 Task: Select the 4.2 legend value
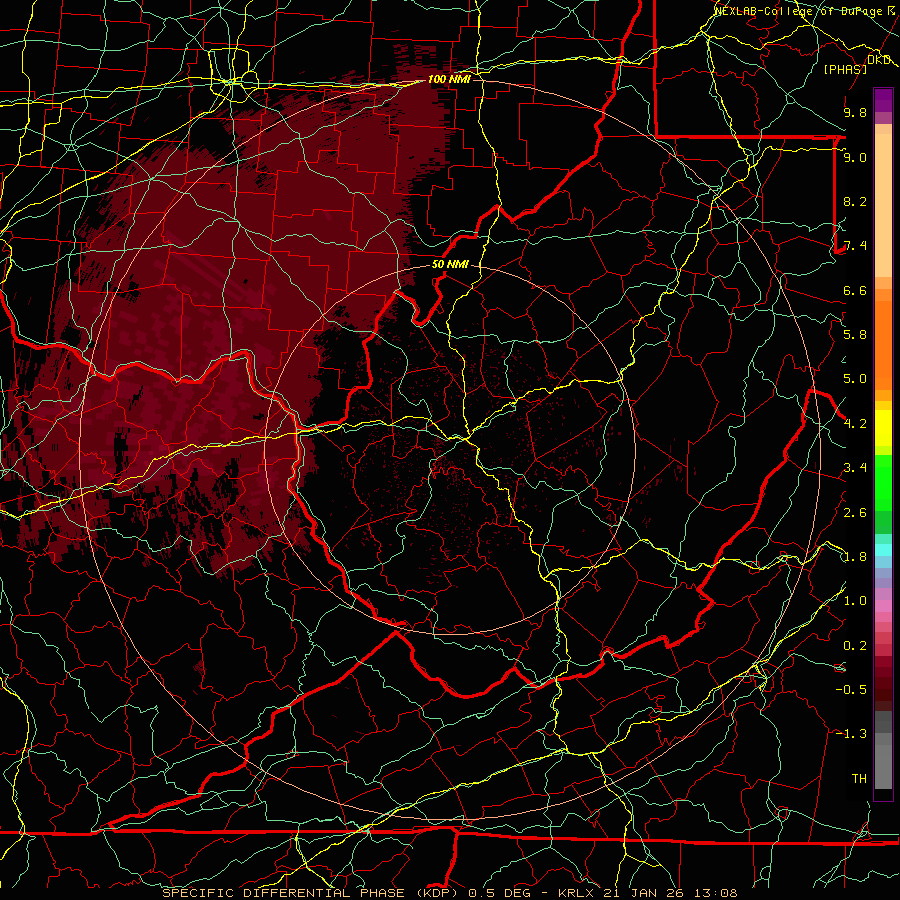coord(855,424)
